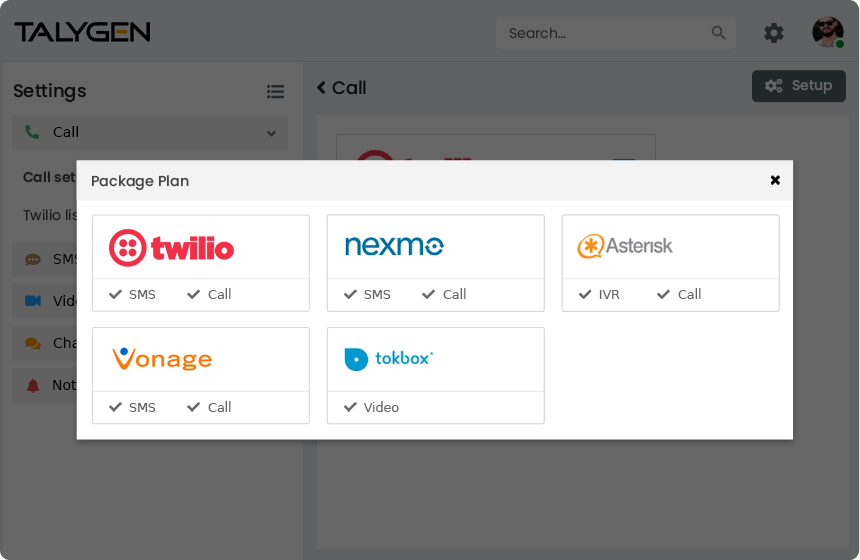This screenshot has height=560, width=860.
Task: Go back using the arrow beside Call
Action: coord(321,87)
